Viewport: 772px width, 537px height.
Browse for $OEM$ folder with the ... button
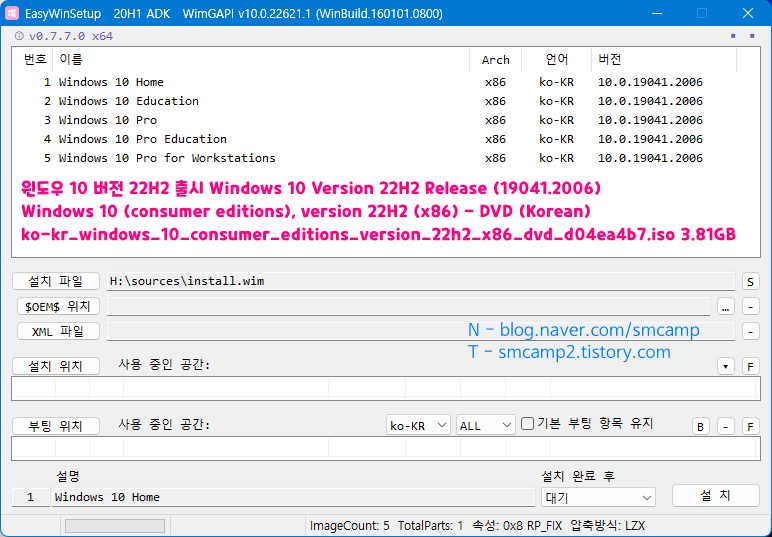pyautogui.click(x=726, y=307)
